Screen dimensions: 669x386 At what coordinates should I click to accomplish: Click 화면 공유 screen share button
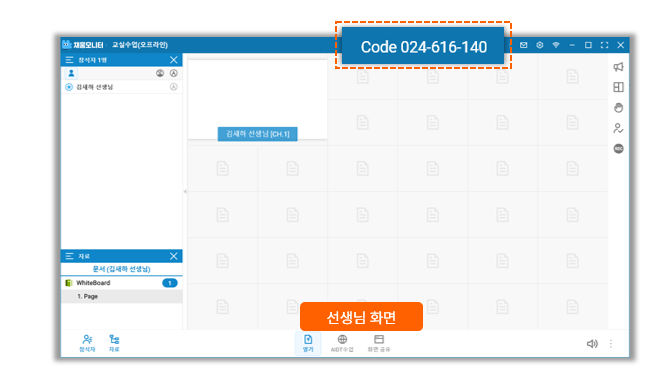point(379,343)
